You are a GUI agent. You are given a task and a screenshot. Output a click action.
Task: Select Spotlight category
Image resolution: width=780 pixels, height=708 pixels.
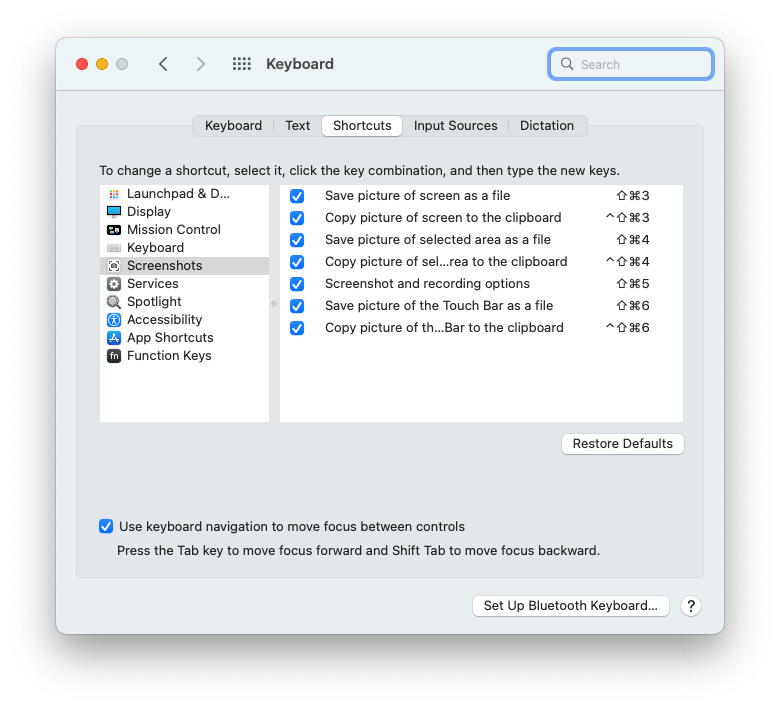point(185,302)
